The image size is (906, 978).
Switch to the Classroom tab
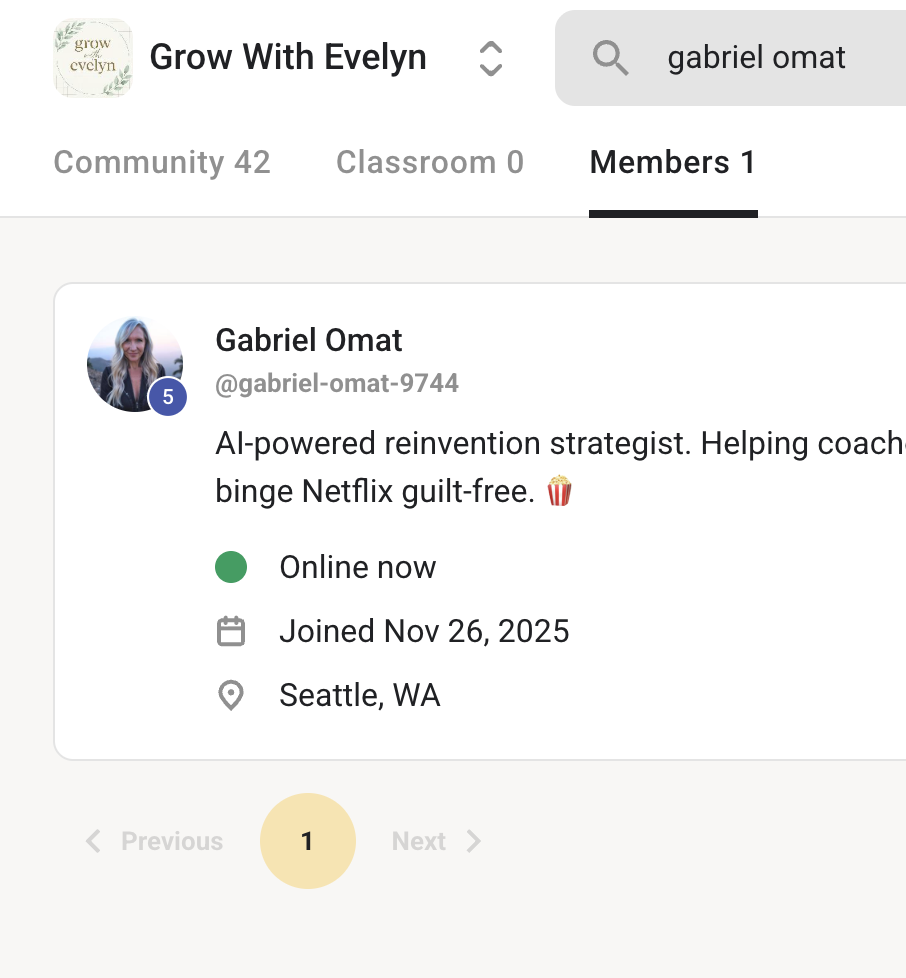(430, 162)
